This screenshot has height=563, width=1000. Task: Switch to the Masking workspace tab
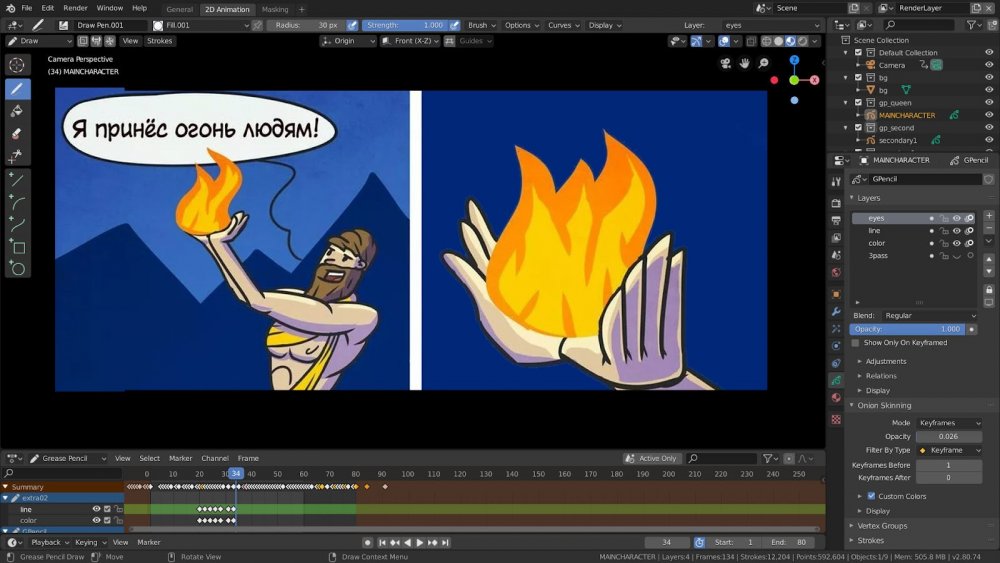tap(274, 9)
